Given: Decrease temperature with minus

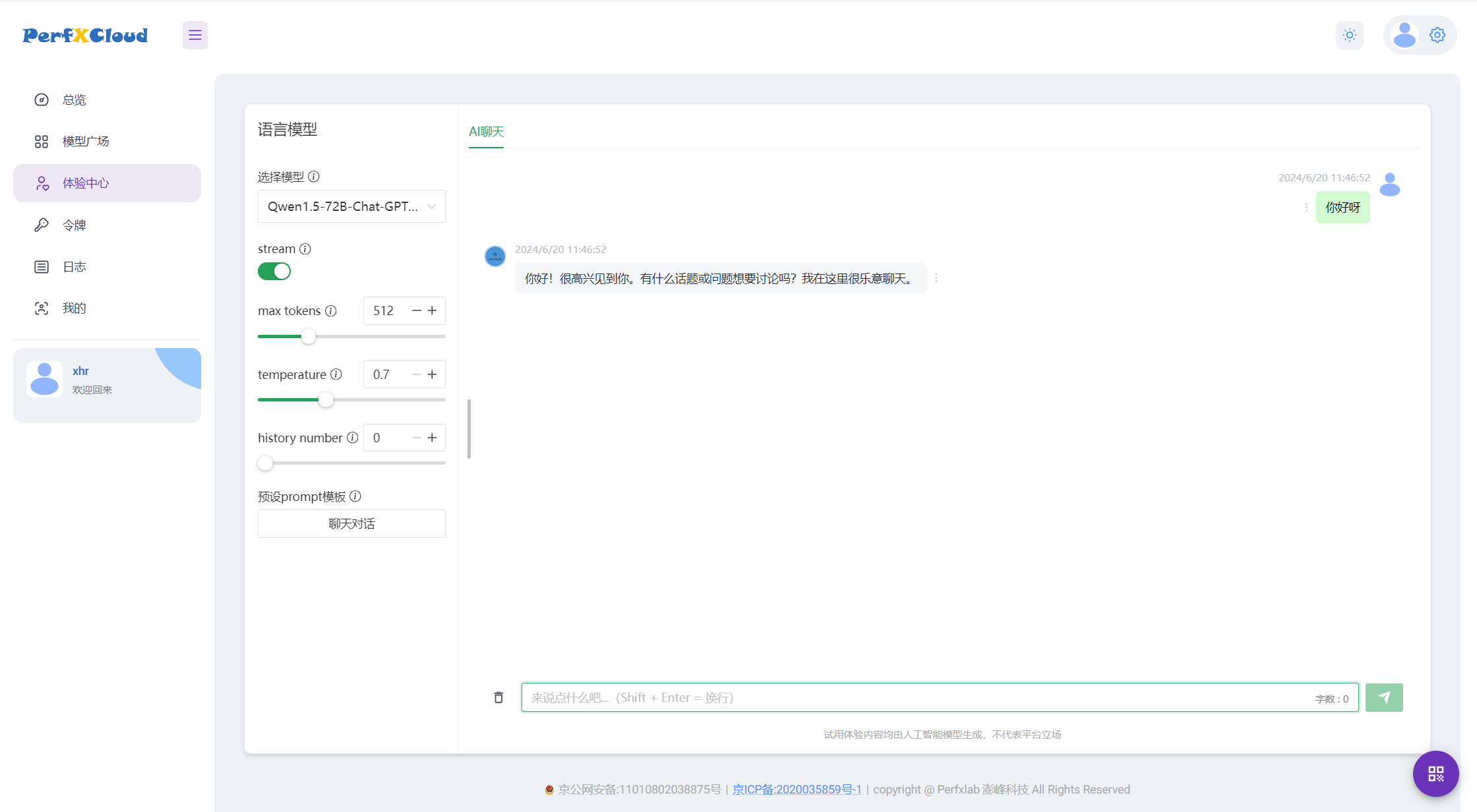Looking at the screenshot, I should click(417, 374).
